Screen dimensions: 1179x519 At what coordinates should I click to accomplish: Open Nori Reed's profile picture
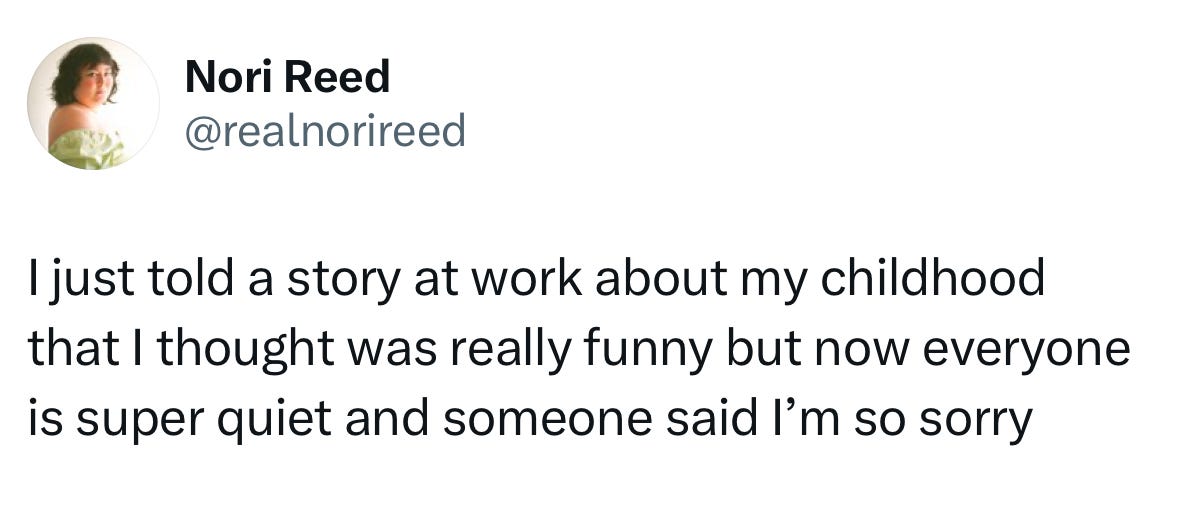click(x=93, y=103)
